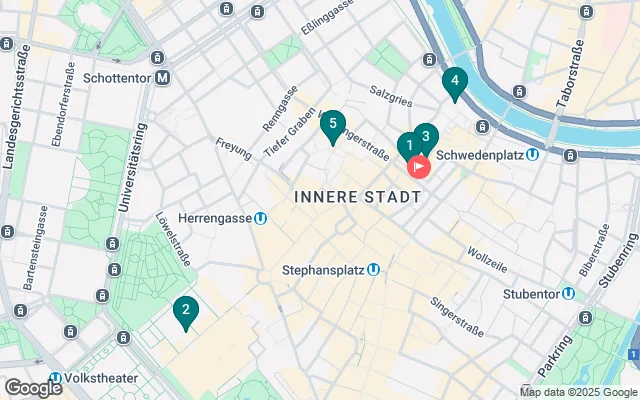
Task: Click the Stubentor U-Bahn icon
Action: point(568,294)
